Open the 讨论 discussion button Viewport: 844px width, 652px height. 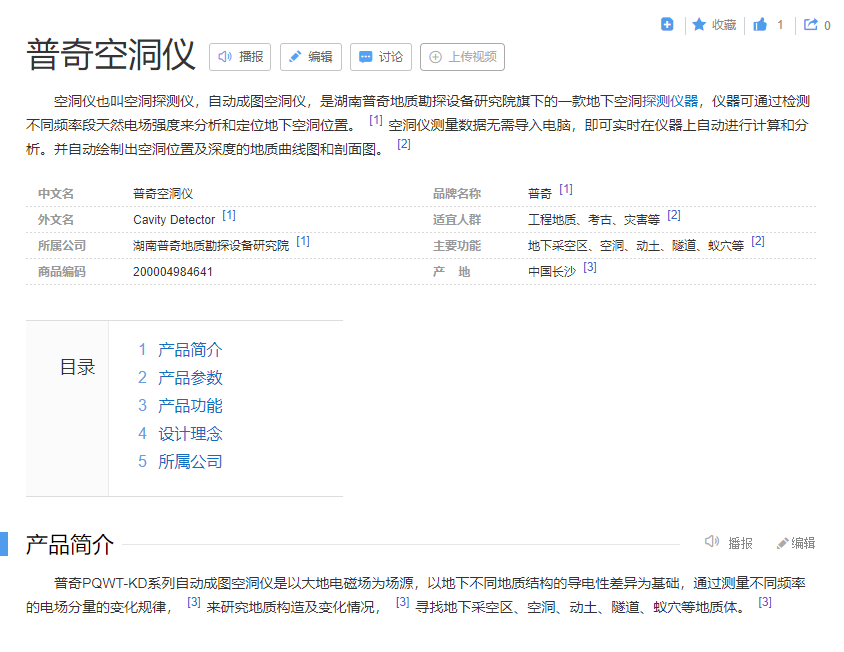click(381, 57)
